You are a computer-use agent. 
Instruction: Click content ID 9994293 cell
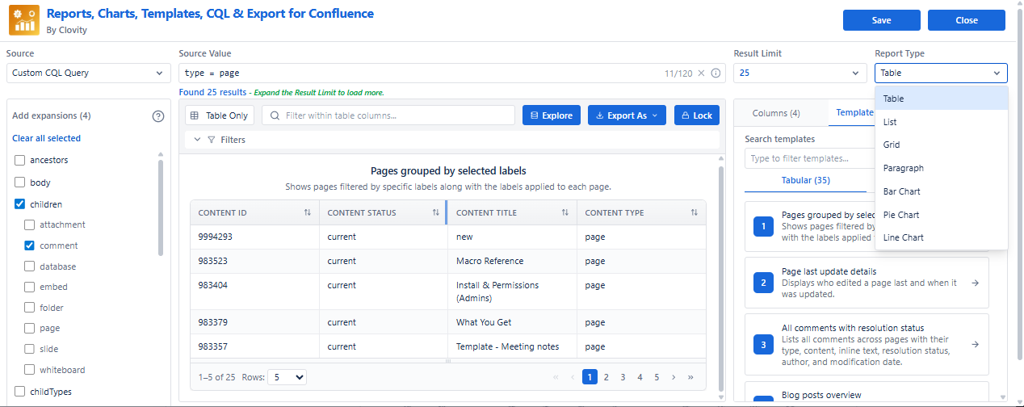(255, 237)
